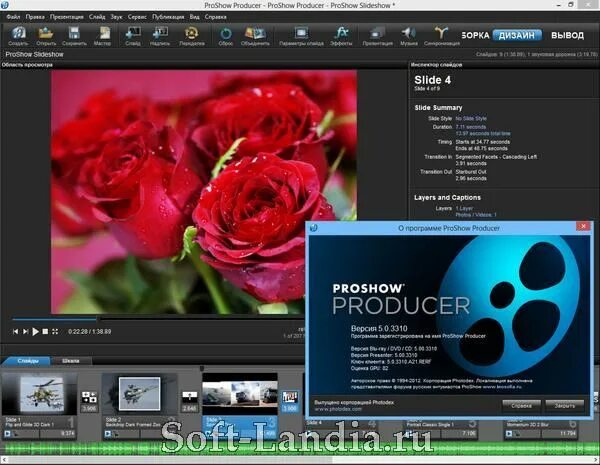Viewport: 600px width, 465px height.
Task: Open the Звук menu
Action: click(x=116, y=17)
